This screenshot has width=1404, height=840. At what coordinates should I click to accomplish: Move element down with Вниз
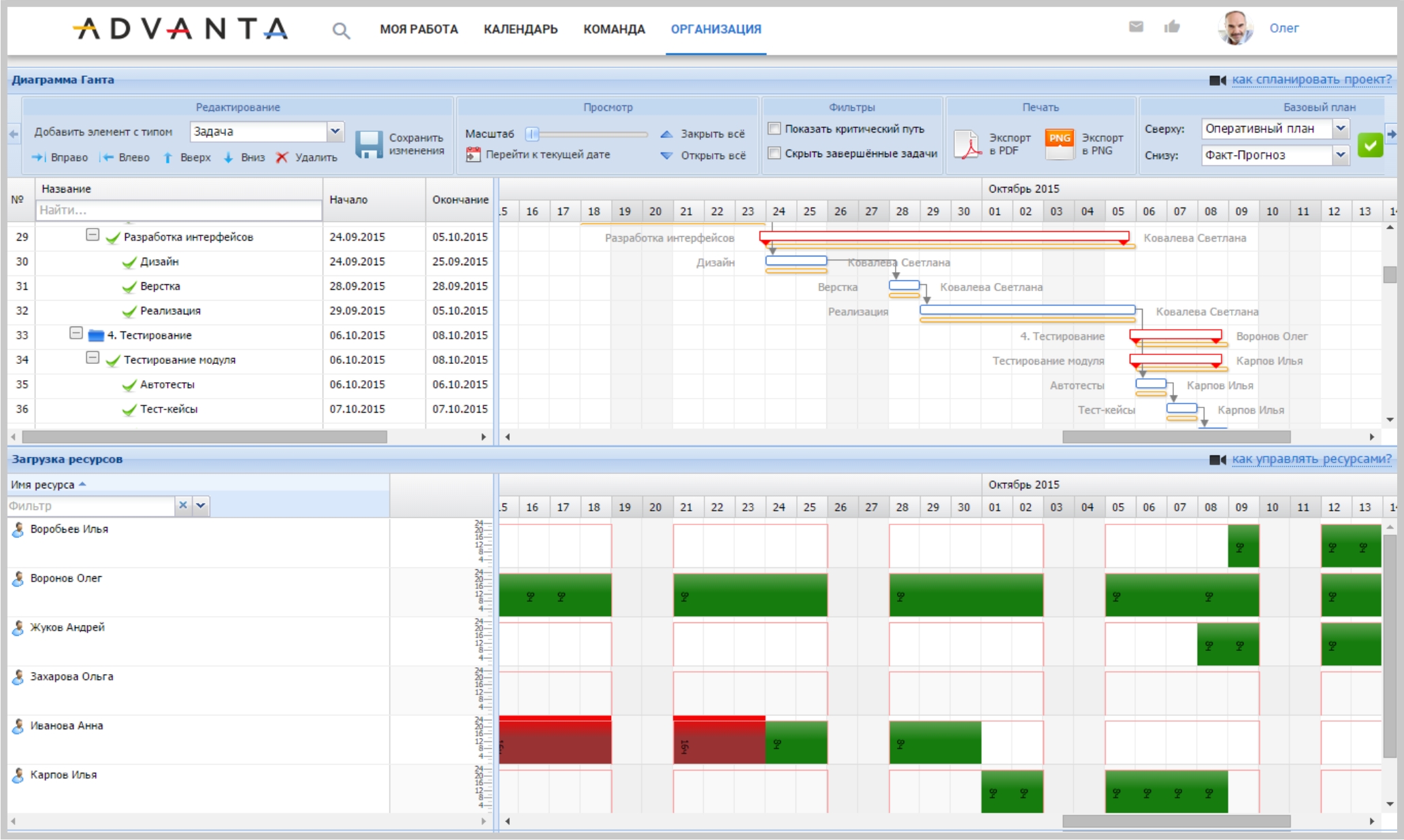point(244,157)
